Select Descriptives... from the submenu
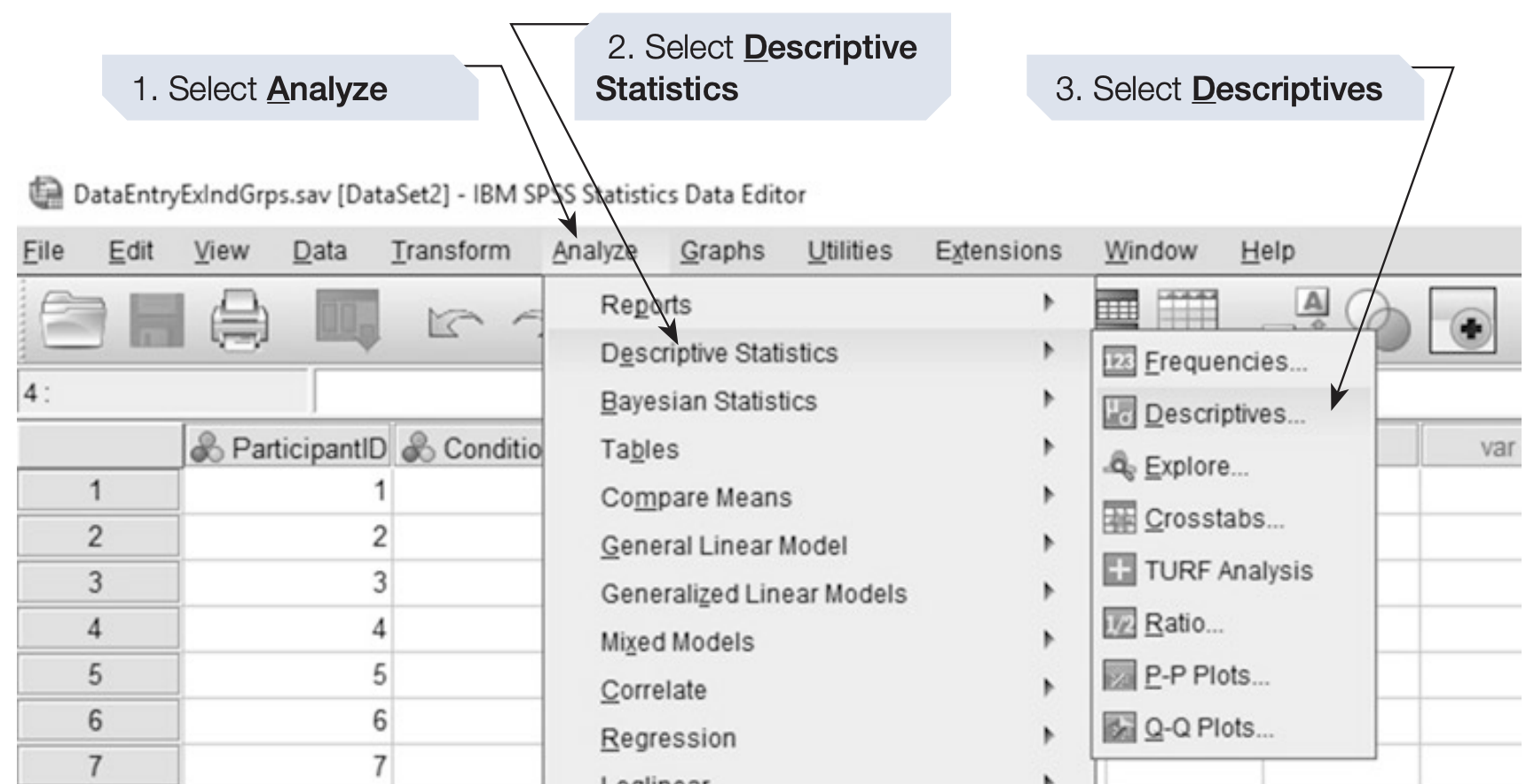The height and width of the screenshot is (784, 1526). click(x=1223, y=414)
